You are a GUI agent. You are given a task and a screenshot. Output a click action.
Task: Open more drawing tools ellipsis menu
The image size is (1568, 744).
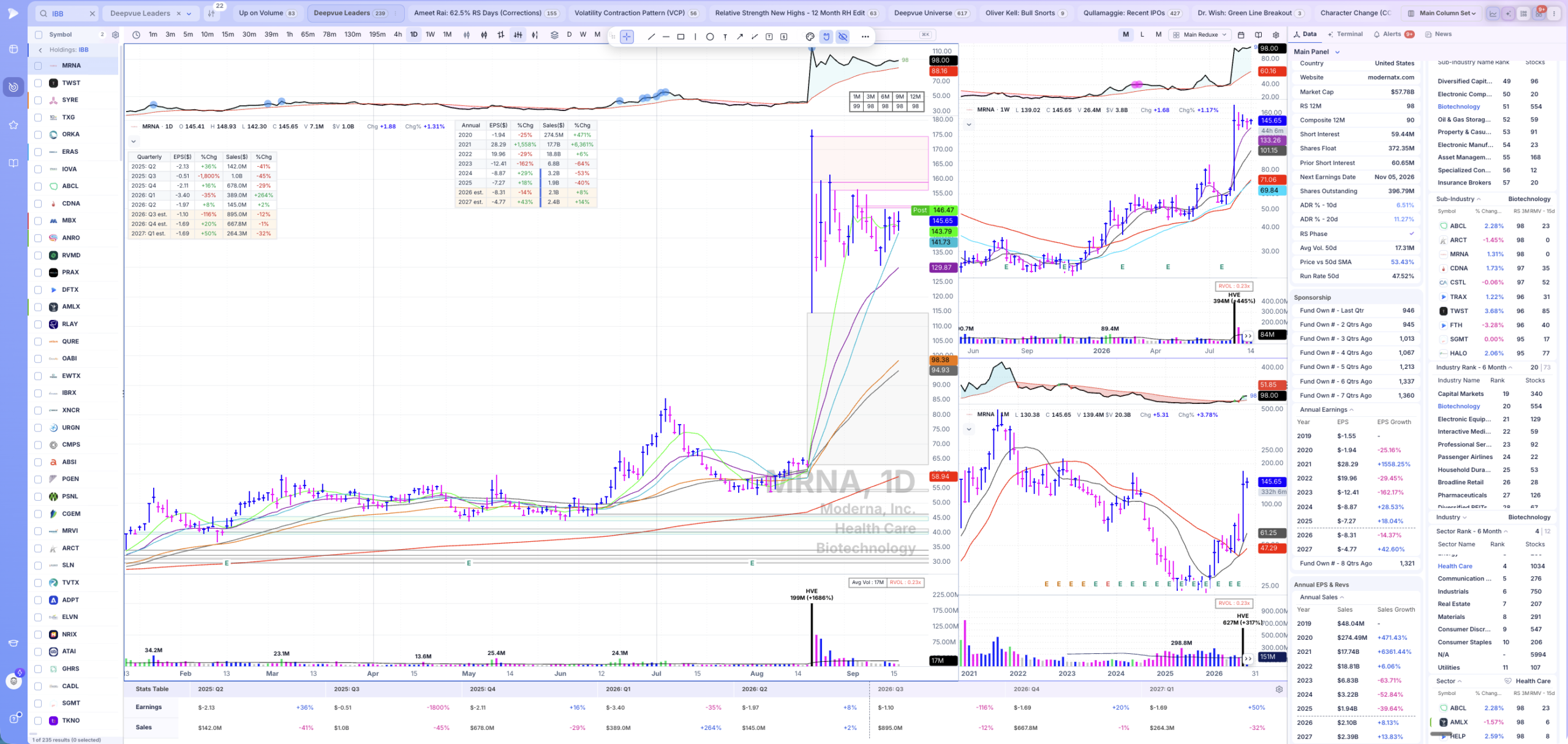(x=865, y=37)
